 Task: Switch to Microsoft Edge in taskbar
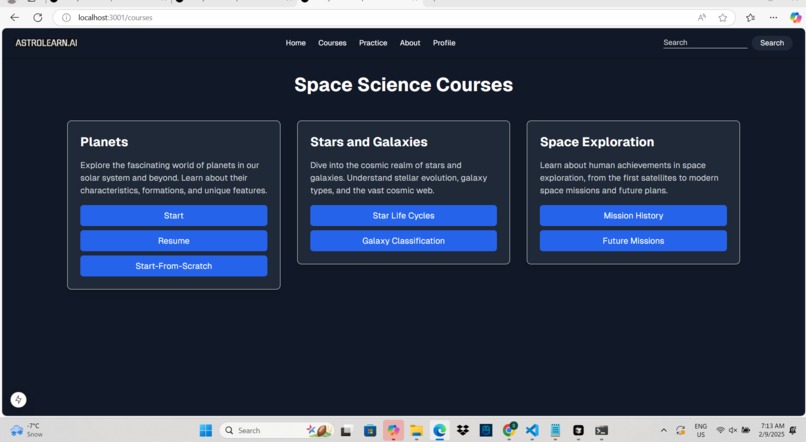click(x=439, y=430)
